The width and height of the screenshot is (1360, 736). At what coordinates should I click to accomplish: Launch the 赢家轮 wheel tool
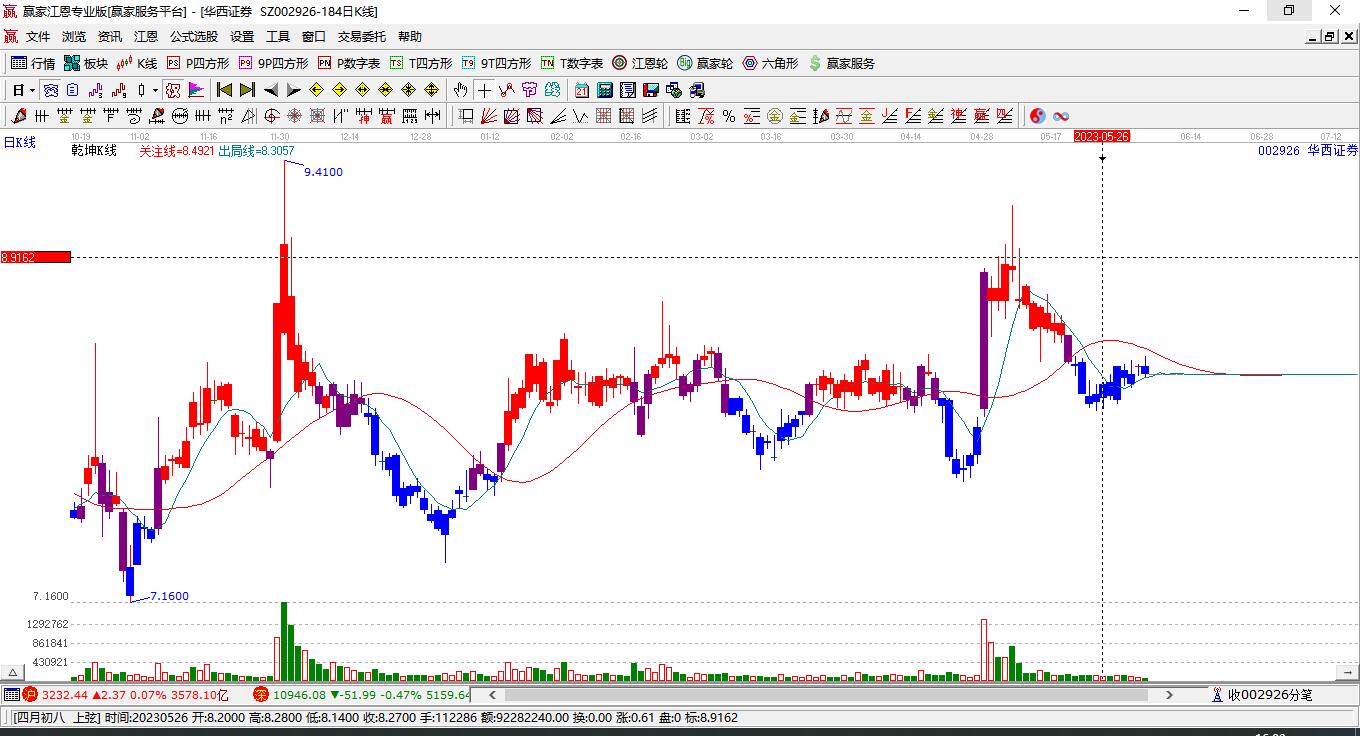click(x=705, y=63)
